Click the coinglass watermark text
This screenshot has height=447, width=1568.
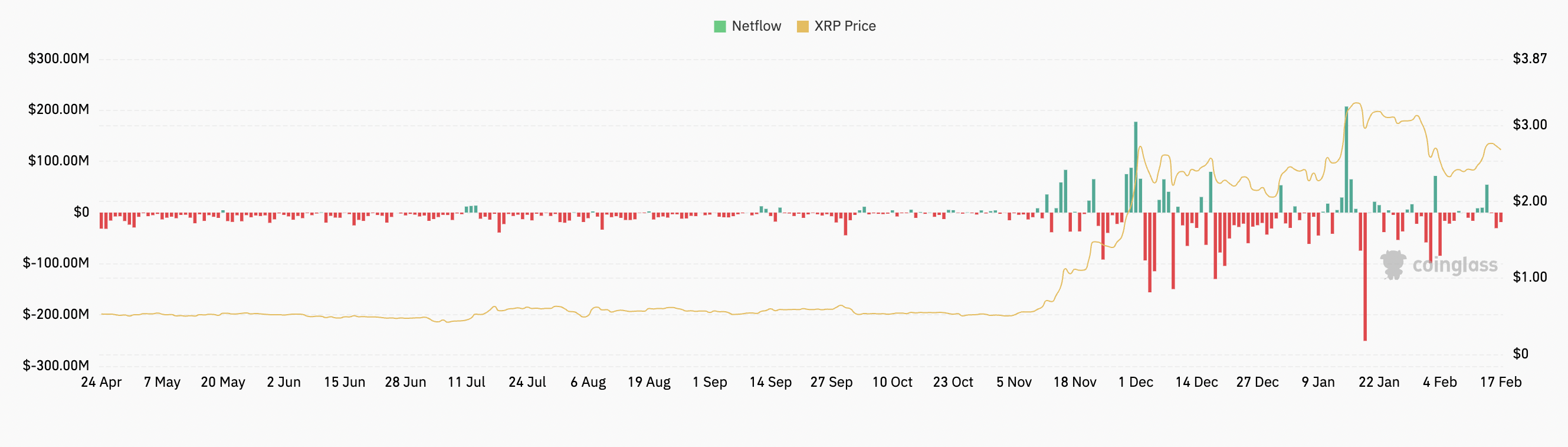click(x=1455, y=265)
